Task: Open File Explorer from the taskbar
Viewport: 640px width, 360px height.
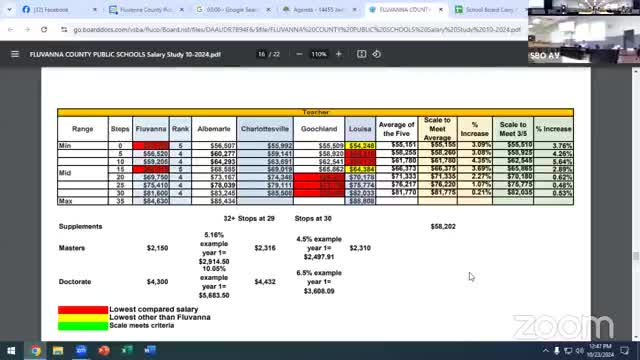Action: coord(58,350)
